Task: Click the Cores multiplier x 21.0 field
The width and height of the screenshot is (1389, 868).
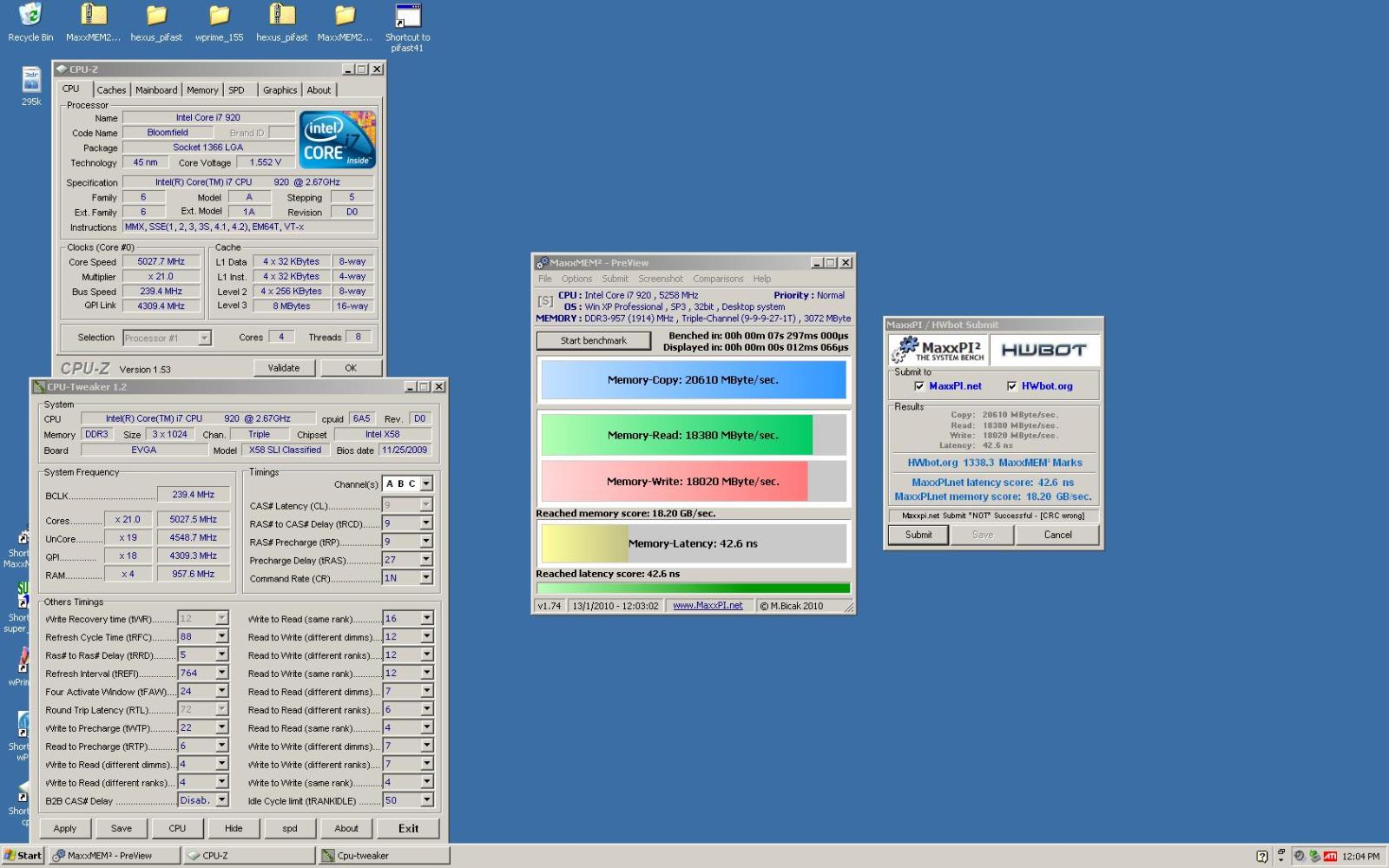Action: (128, 519)
